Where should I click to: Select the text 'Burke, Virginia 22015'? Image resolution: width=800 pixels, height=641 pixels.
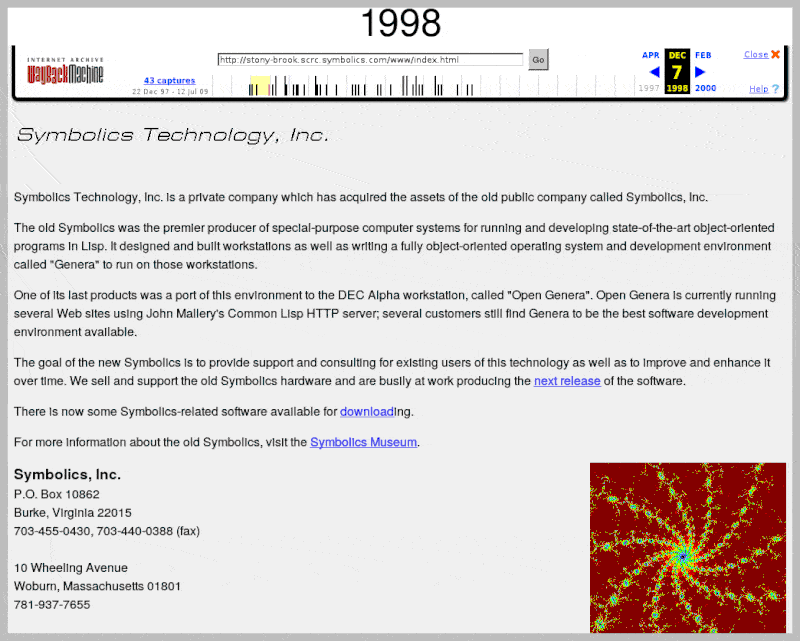coord(72,513)
